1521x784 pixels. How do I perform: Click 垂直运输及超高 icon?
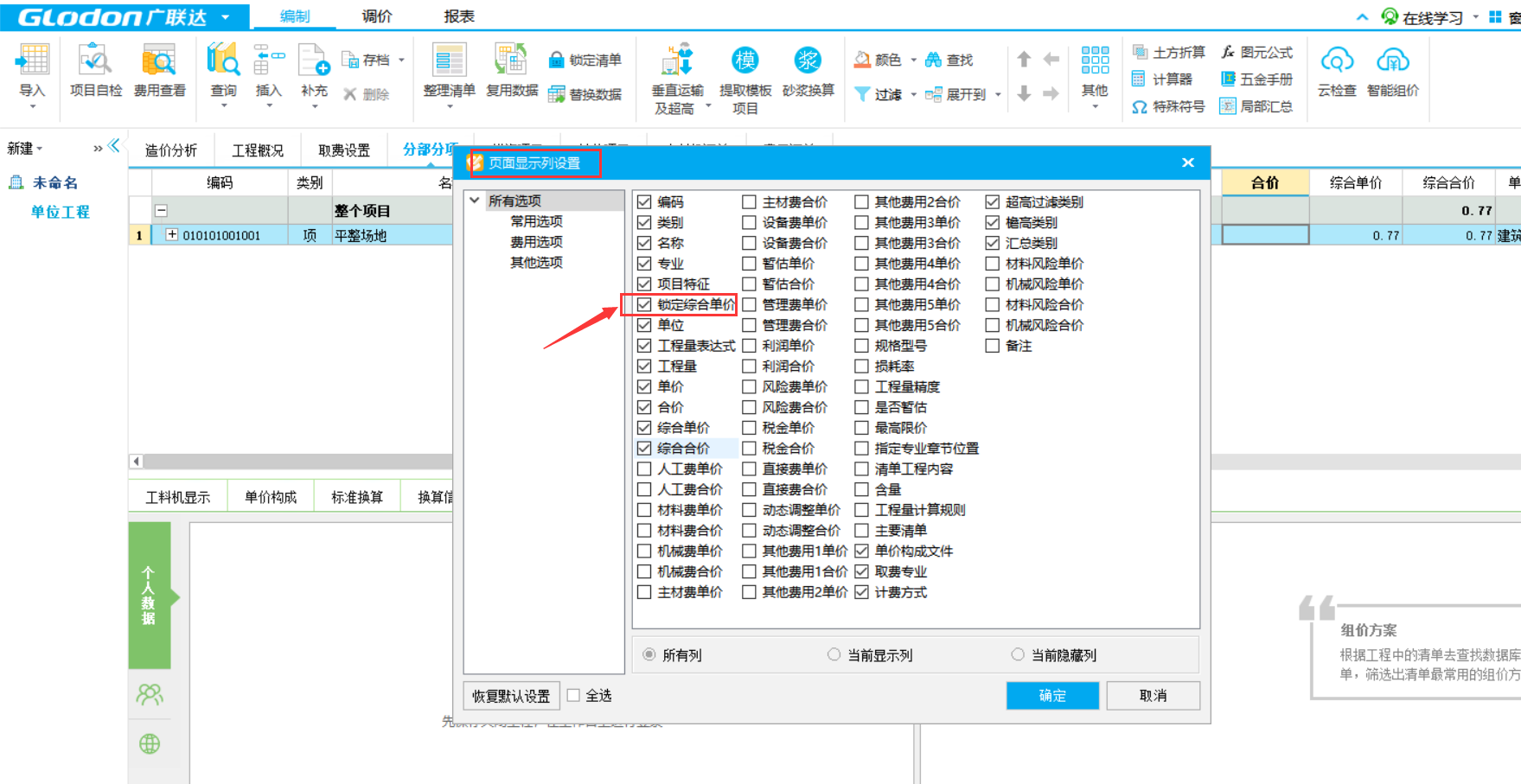point(677,61)
